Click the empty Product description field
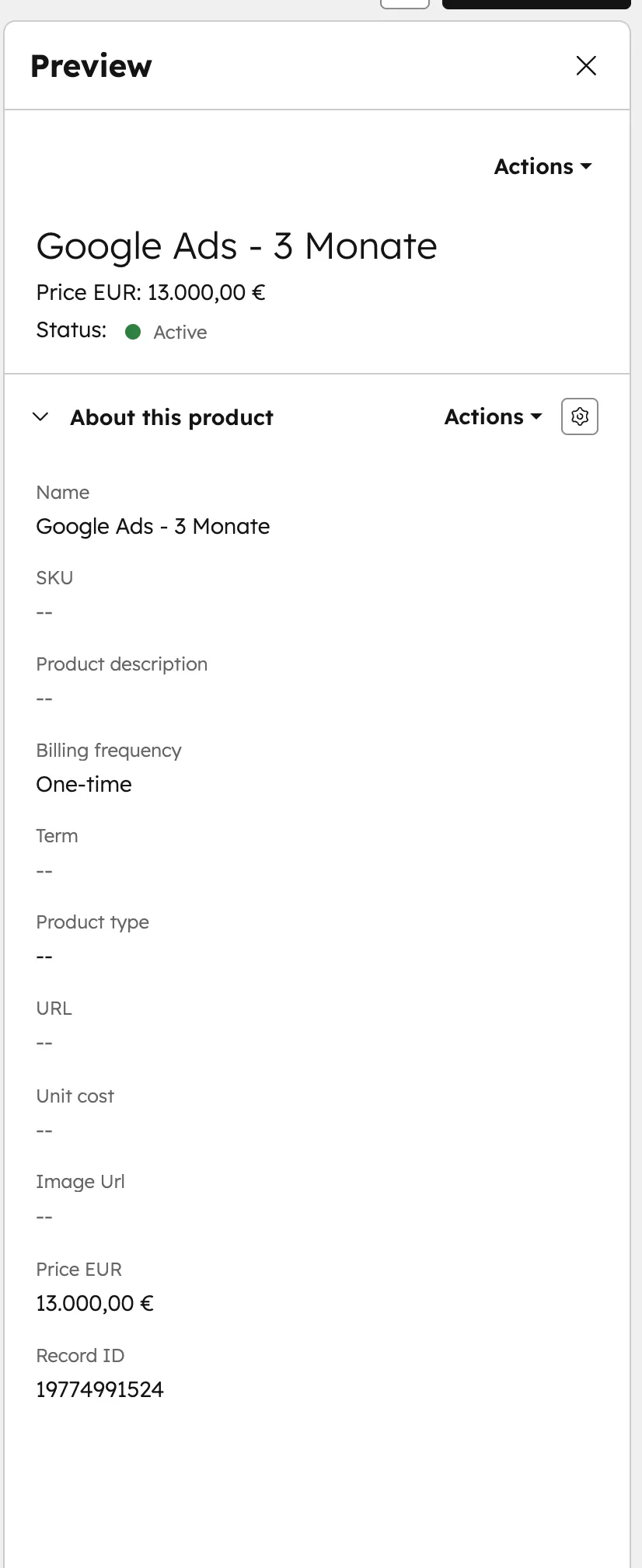642x1568 pixels. coord(44,699)
